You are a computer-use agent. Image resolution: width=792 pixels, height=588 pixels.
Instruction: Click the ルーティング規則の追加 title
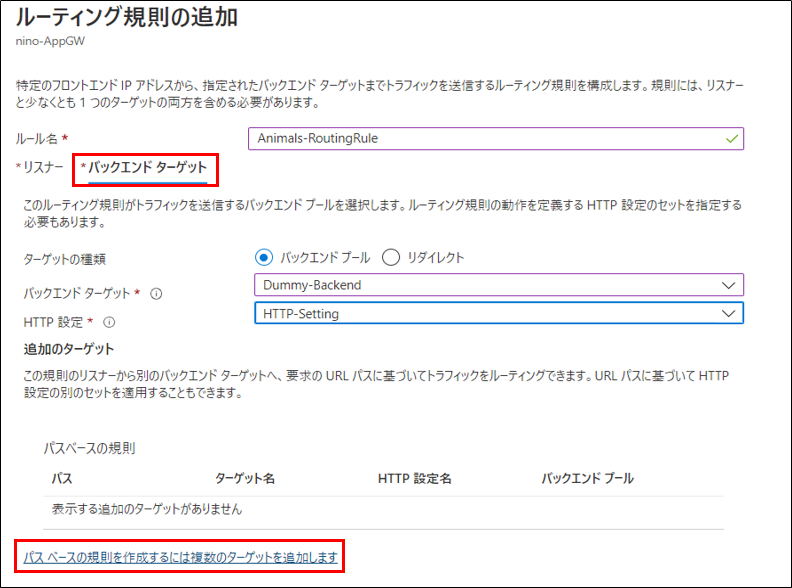point(126,17)
